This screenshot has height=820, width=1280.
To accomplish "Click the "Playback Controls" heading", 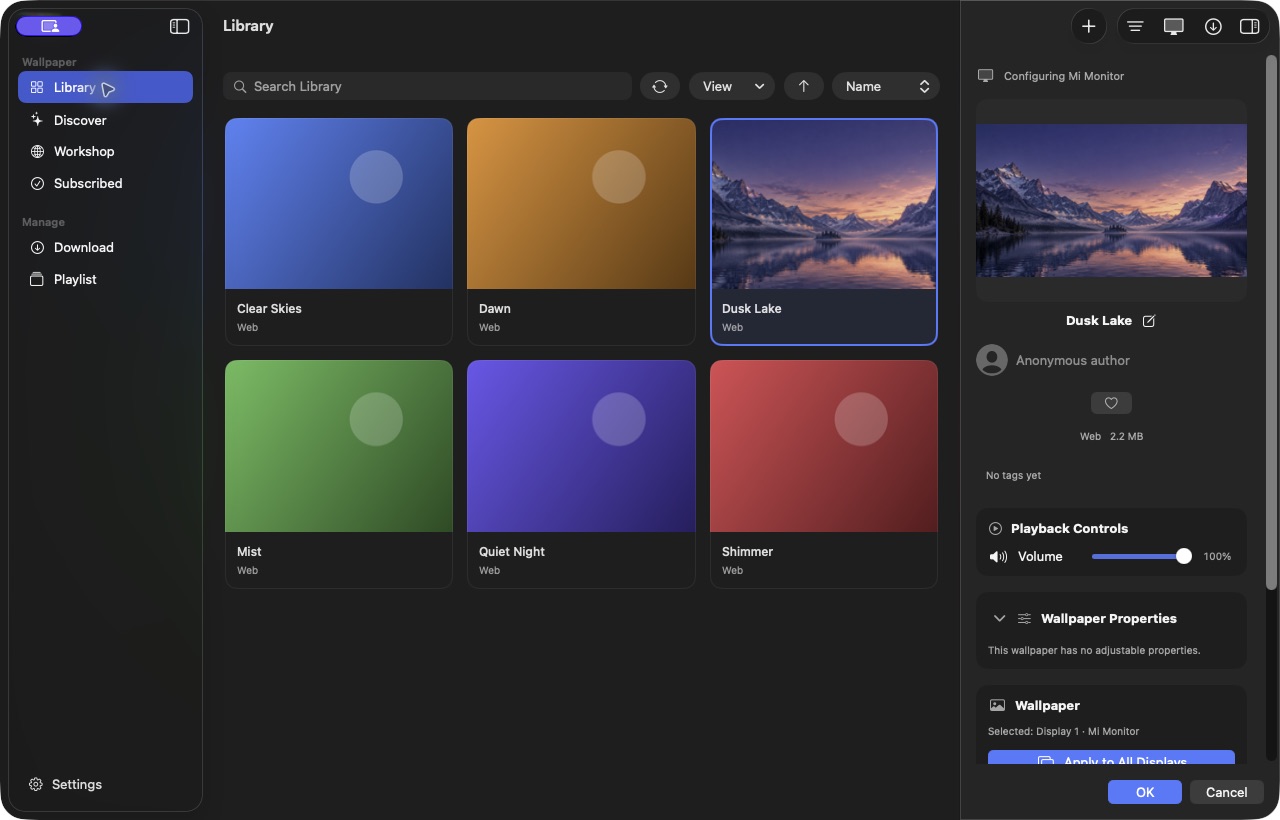I will 1069,528.
